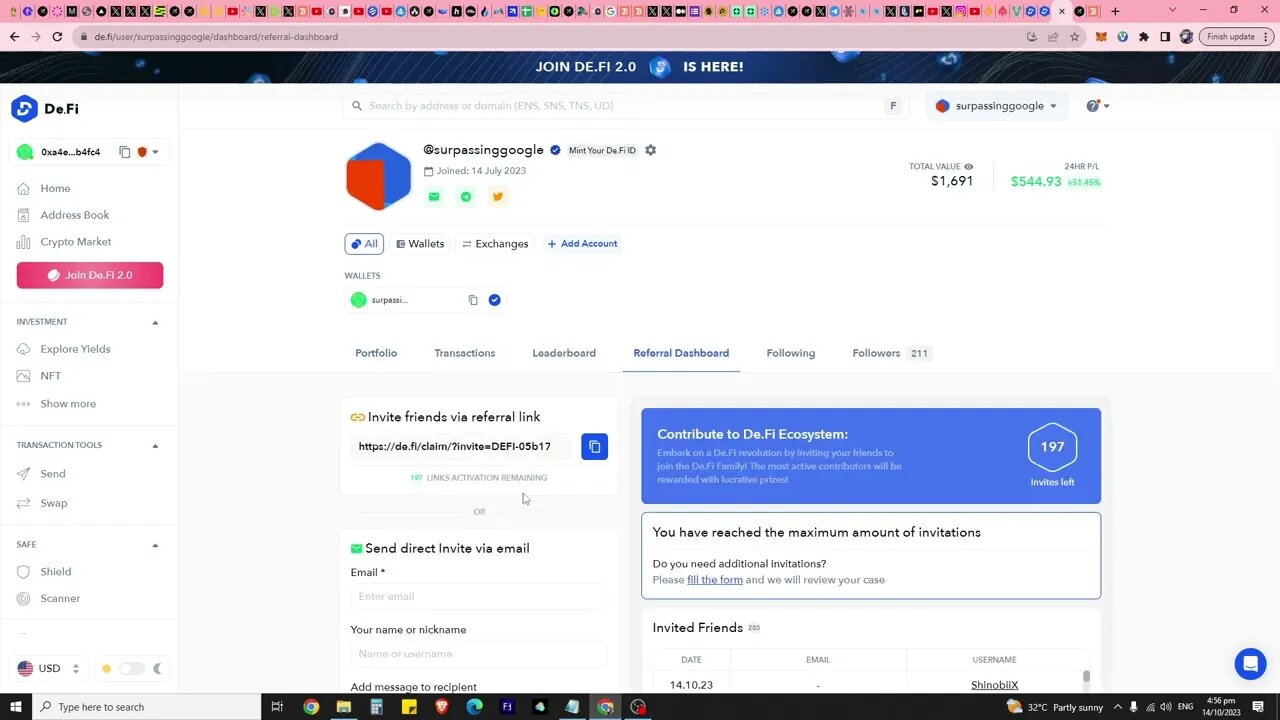Switch to the Following tab

click(791, 353)
